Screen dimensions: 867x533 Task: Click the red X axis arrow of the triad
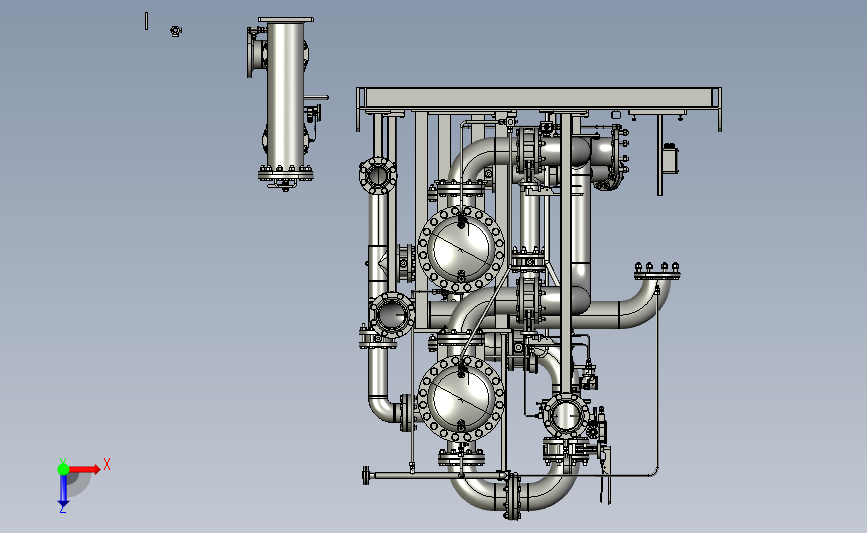point(84,469)
